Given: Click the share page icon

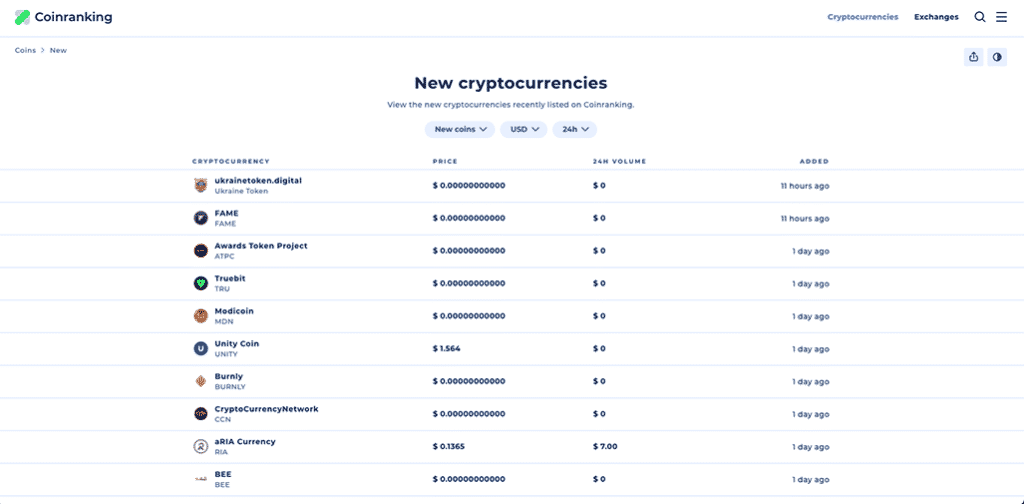Looking at the screenshot, I should click(x=974, y=57).
